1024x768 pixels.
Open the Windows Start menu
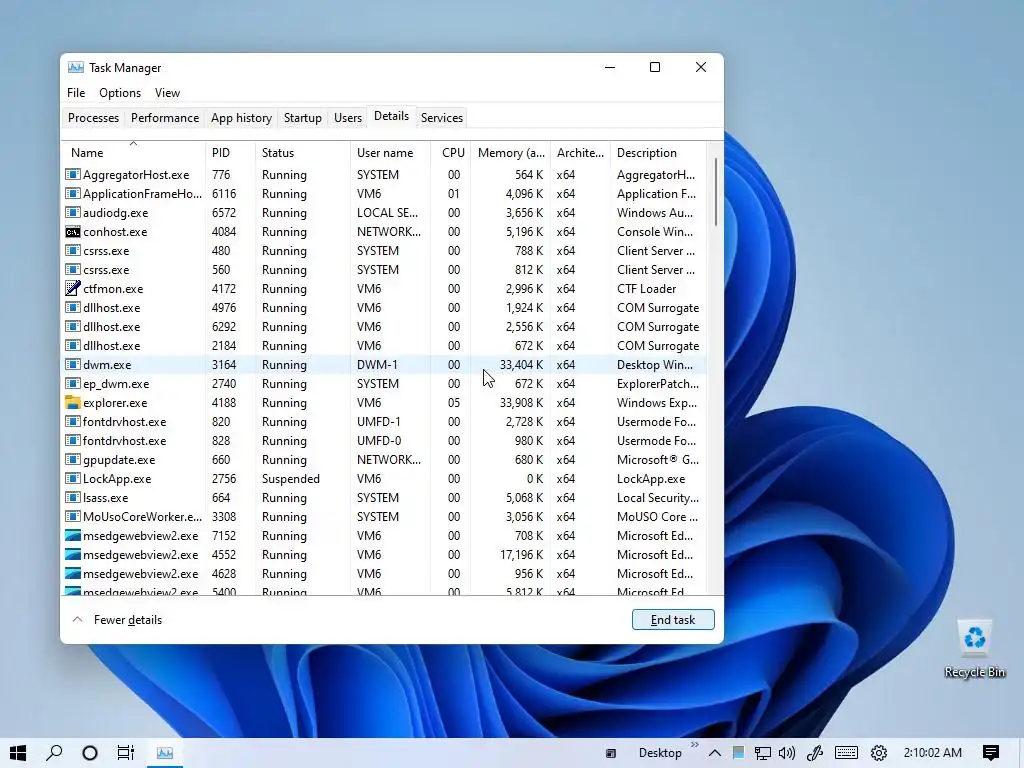(18, 753)
